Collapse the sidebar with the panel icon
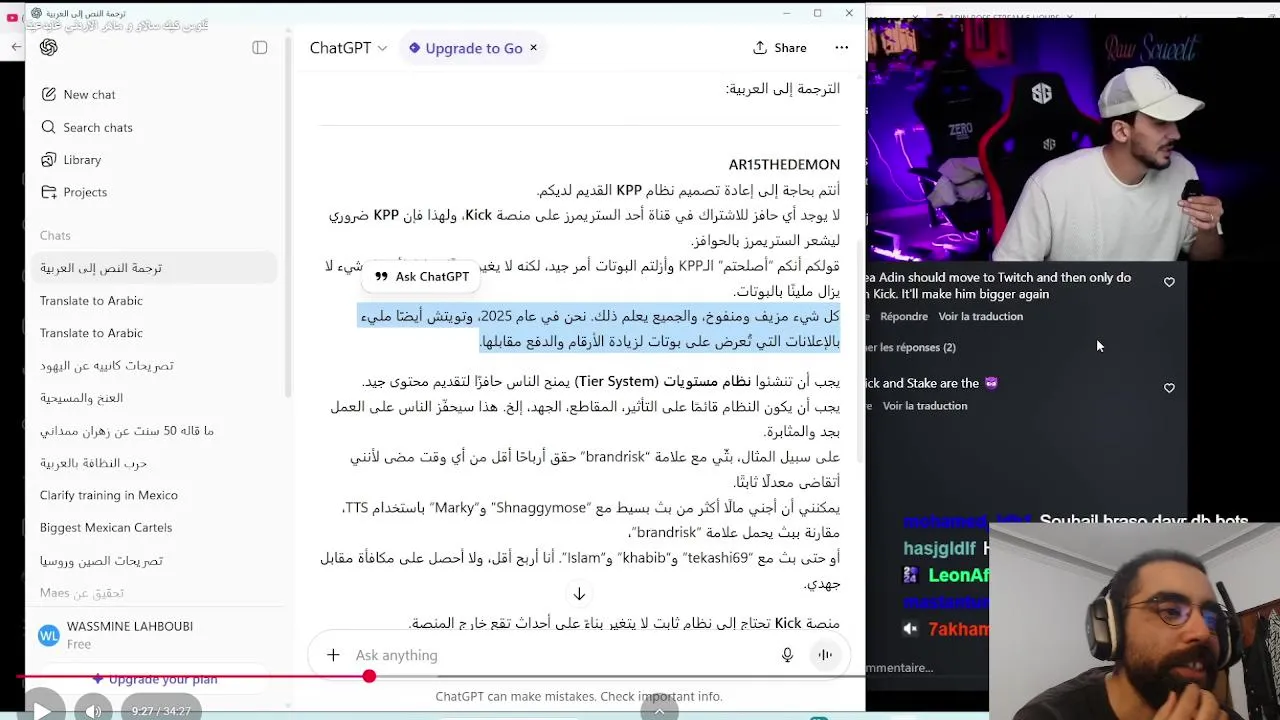 pyautogui.click(x=260, y=47)
